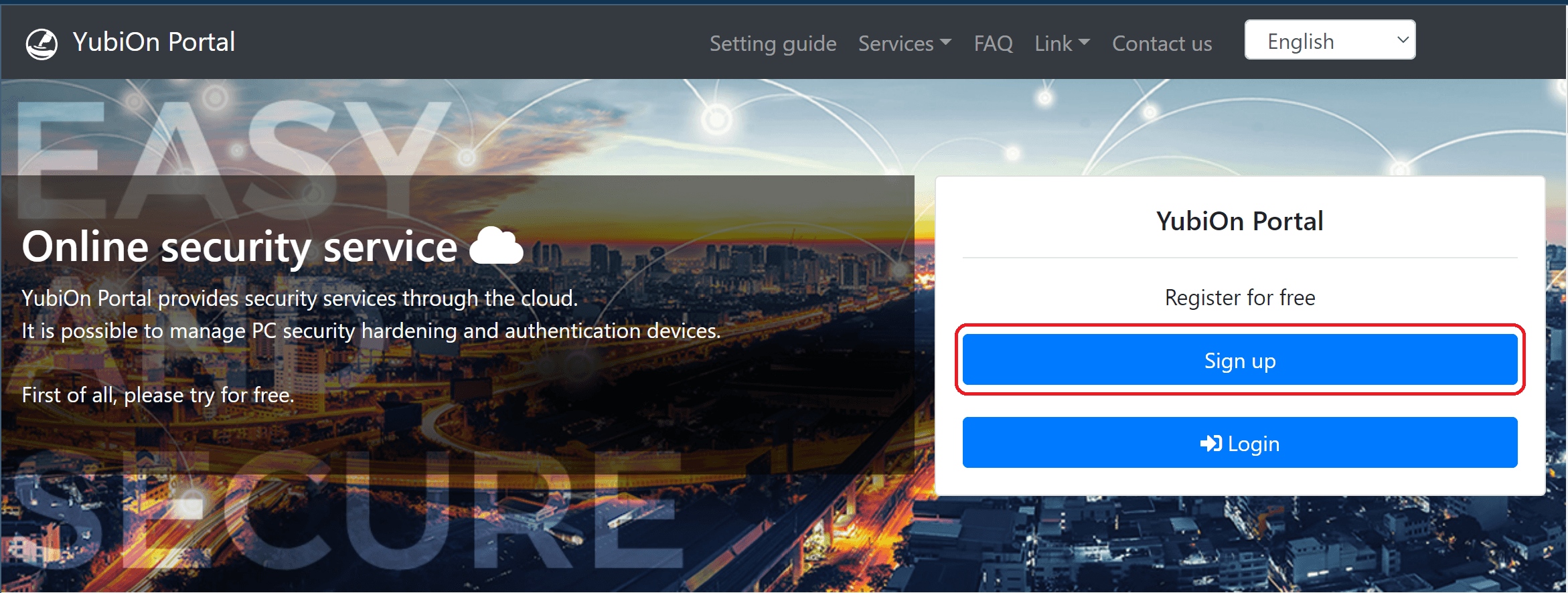This screenshot has height=593, width=1568.
Task: Click the Online security service heading
Action: pos(240,246)
